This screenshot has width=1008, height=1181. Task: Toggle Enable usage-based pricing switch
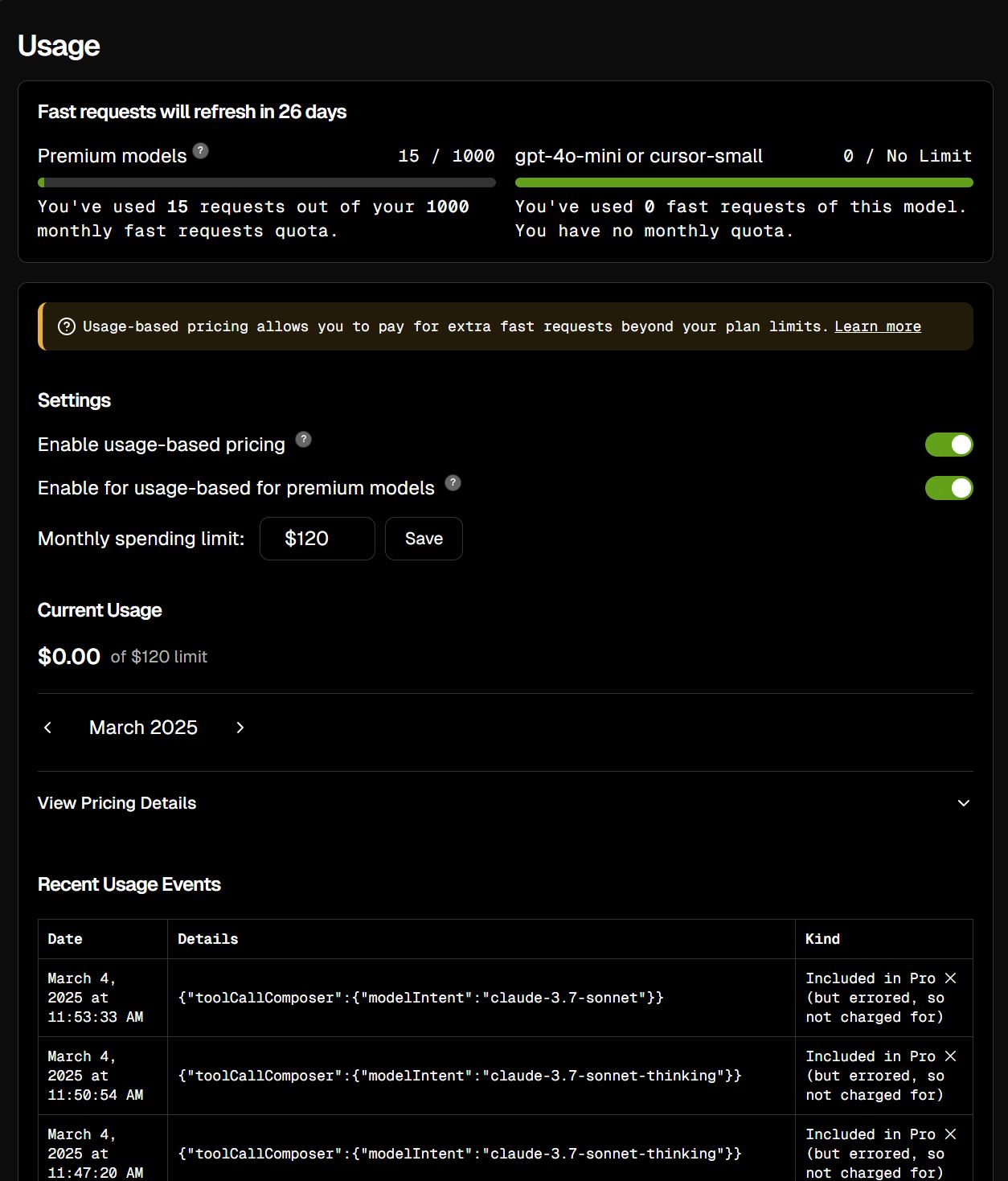(949, 445)
